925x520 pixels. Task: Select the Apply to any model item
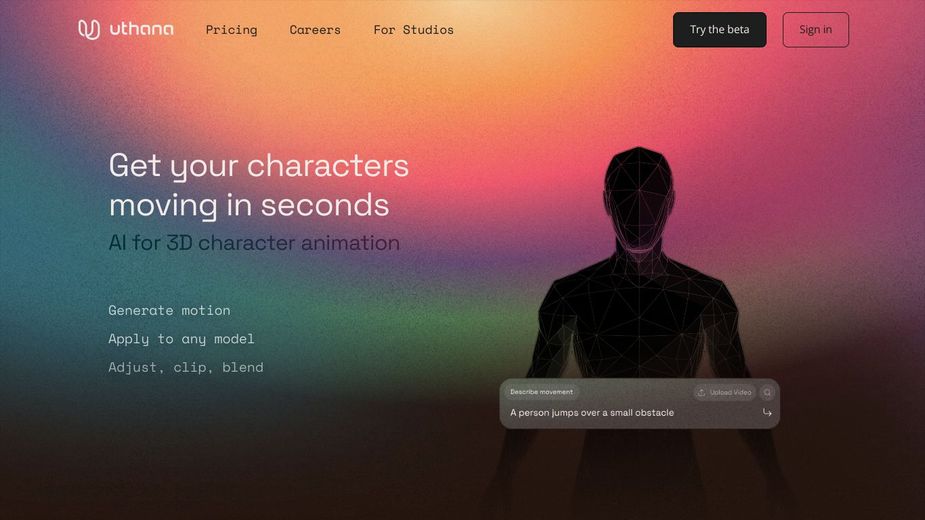pyautogui.click(x=181, y=339)
